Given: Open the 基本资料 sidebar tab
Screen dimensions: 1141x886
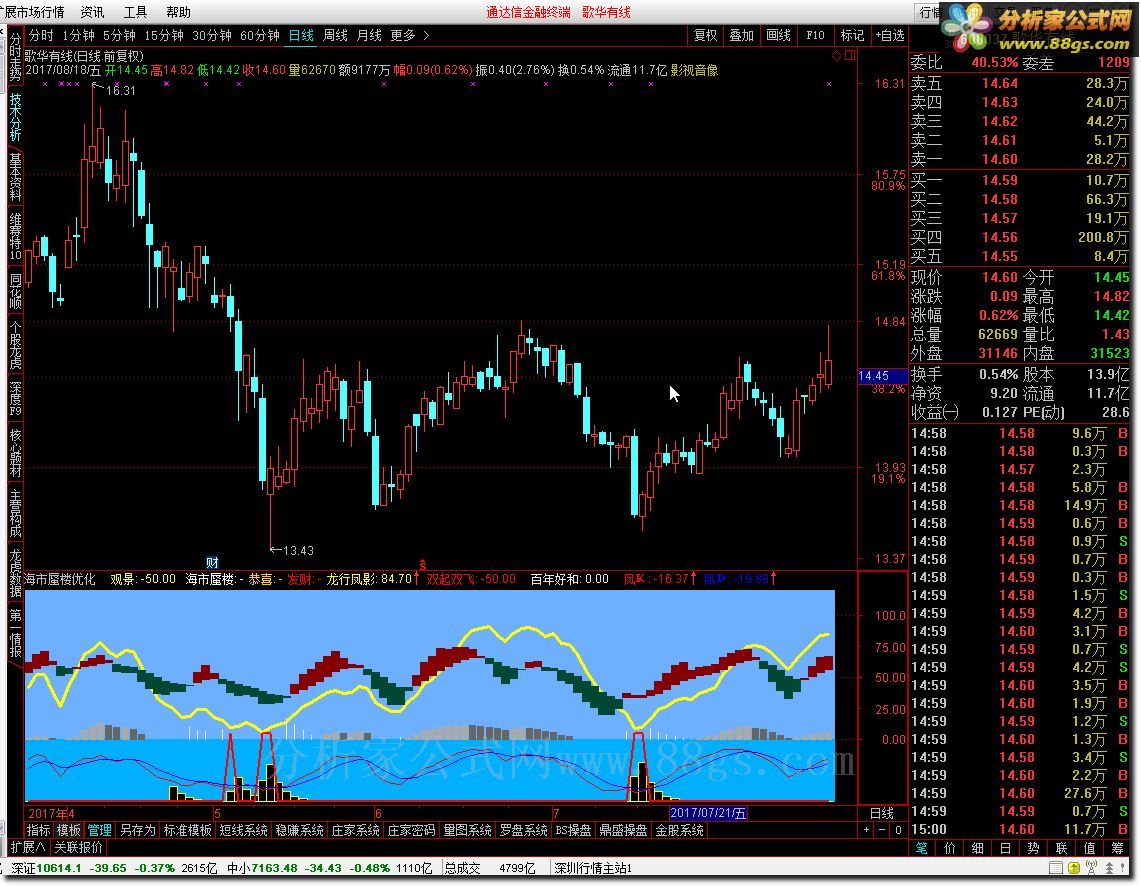Looking at the screenshot, I should pos(15,177).
